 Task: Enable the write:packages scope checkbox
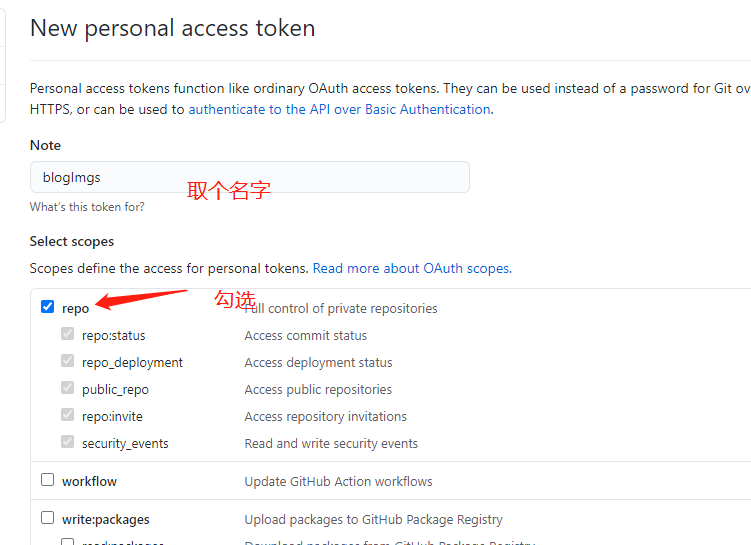point(47,518)
